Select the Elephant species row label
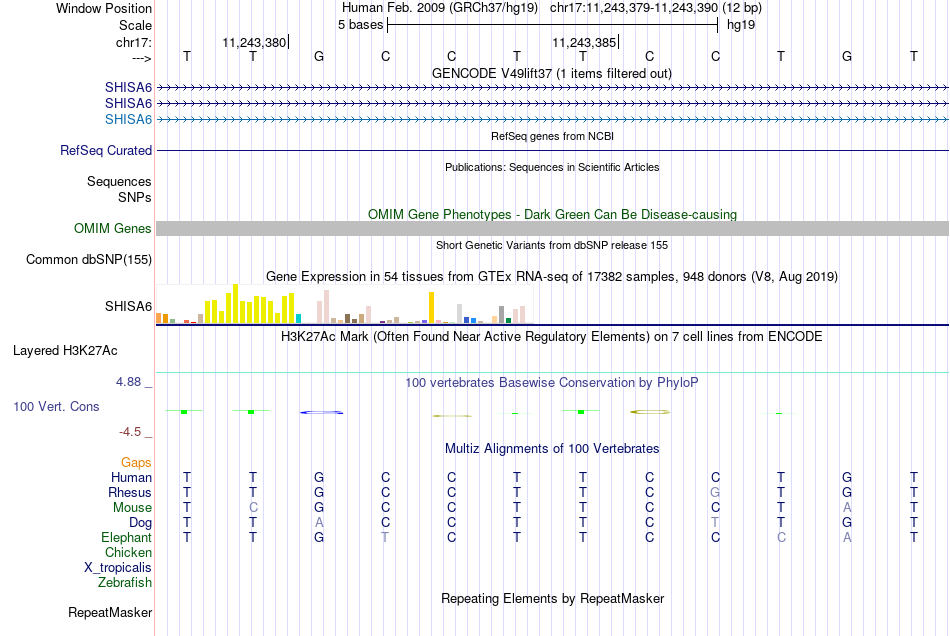 coord(127,537)
